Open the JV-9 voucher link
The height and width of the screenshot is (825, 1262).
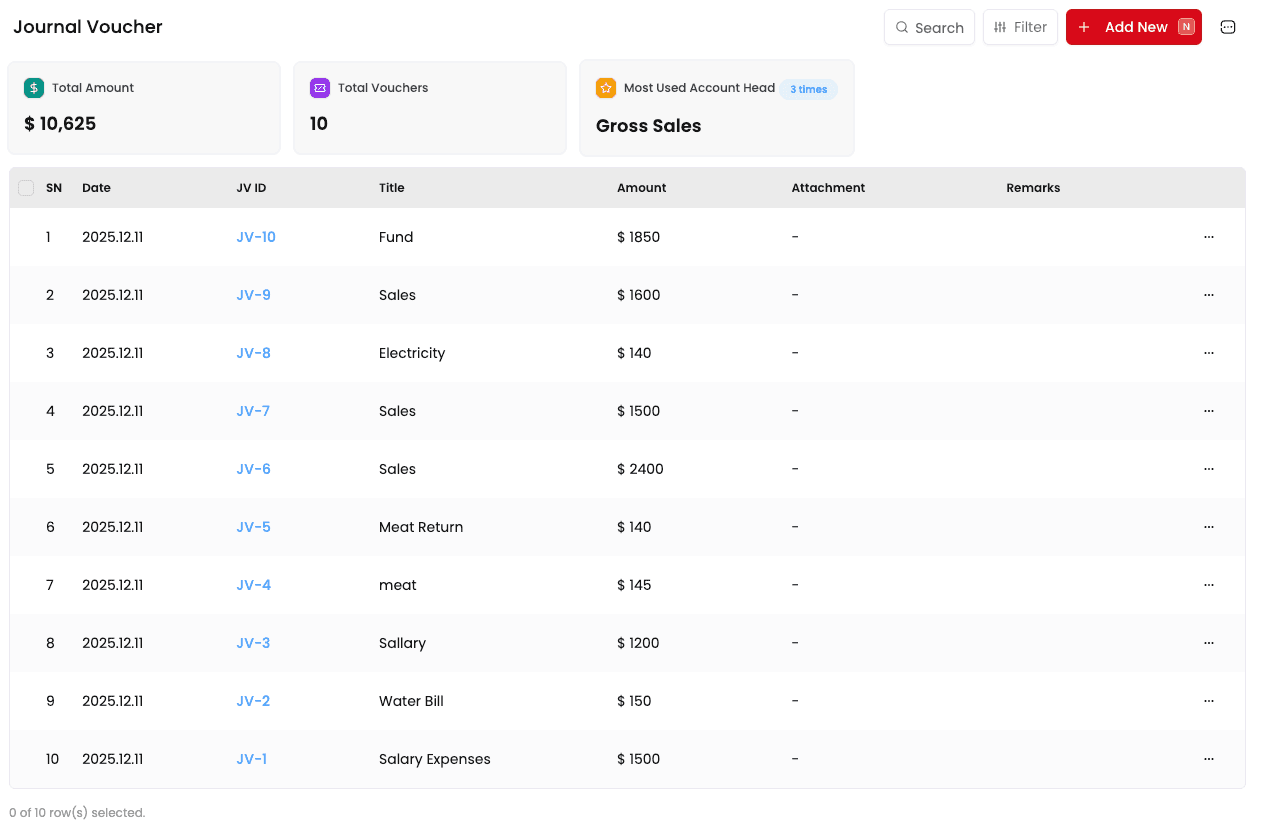[253, 295]
